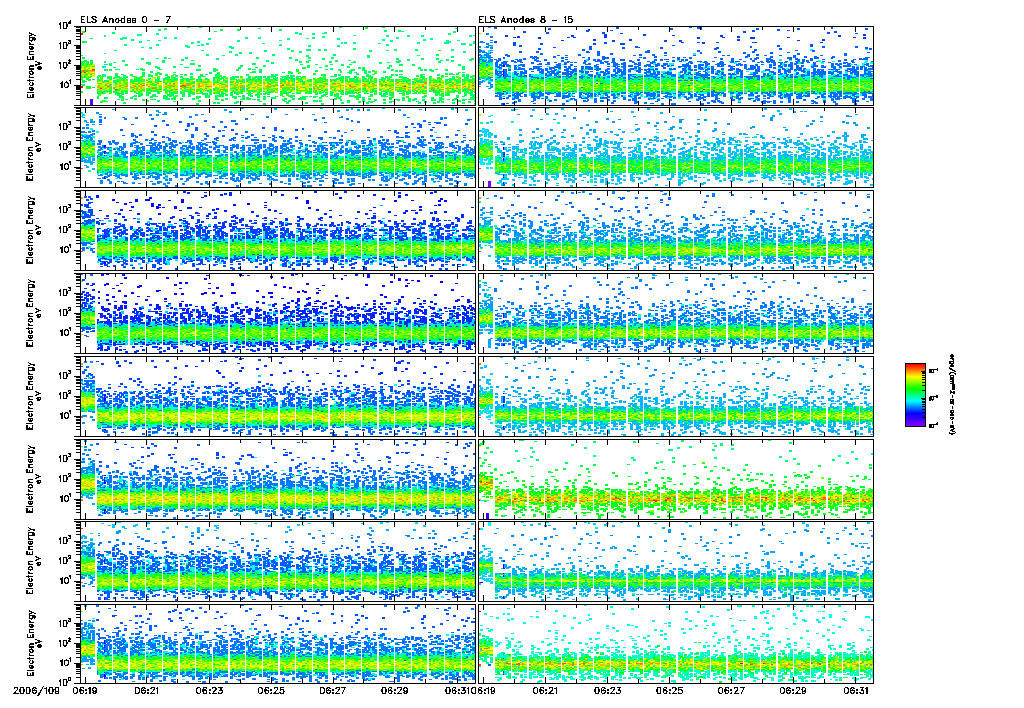The height and width of the screenshot is (708, 1024).
Task: Click the 06:21 time label under the Anodes 0 - 7 column
Action: click(x=147, y=690)
